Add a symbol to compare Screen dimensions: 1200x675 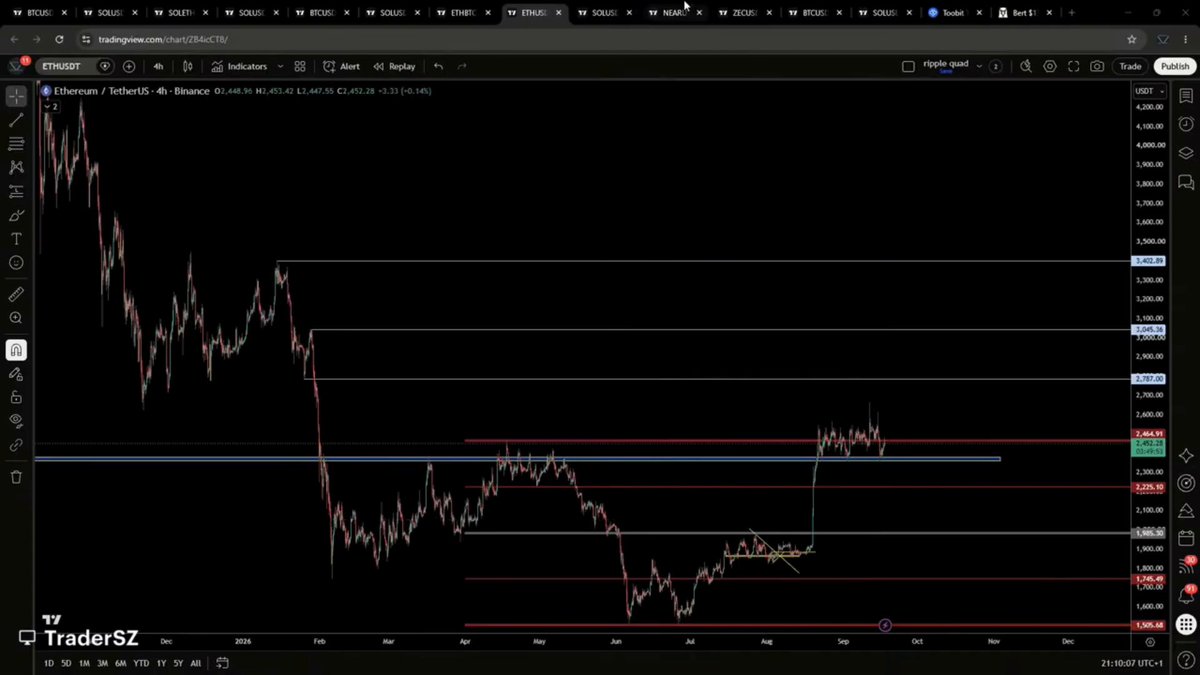click(129, 66)
